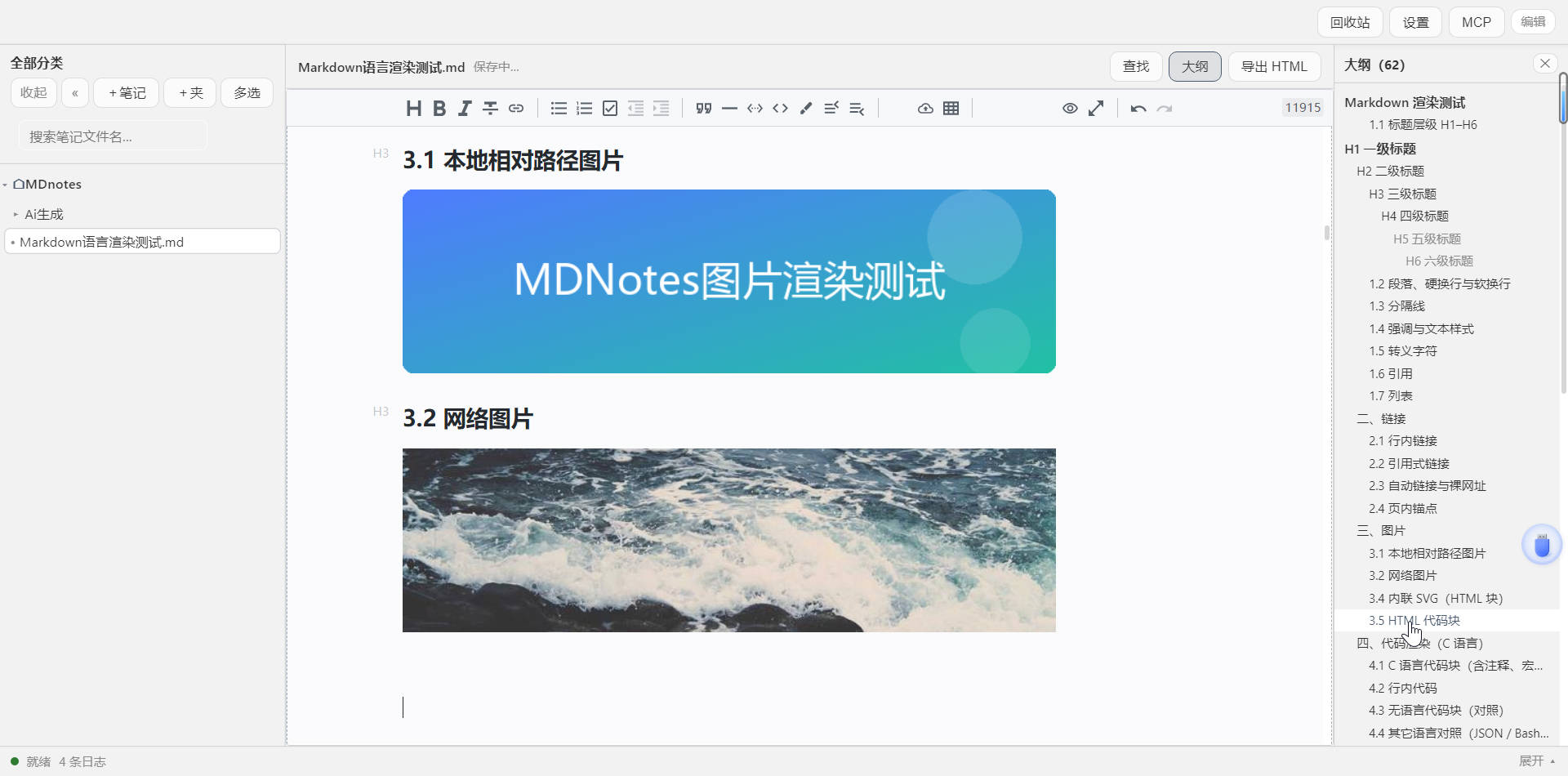Insert an unordered bullet list
This screenshot has width=1568, height=776.
point(559,108)
